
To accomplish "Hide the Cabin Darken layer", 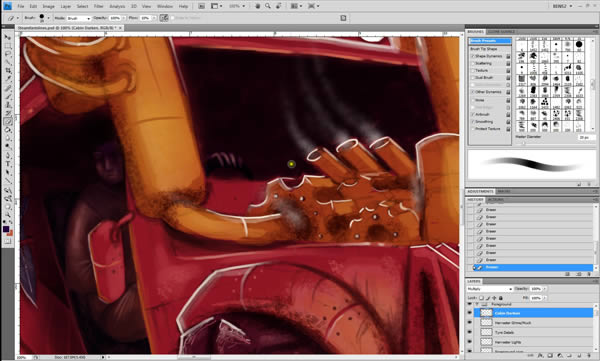I will pos(470,313).
